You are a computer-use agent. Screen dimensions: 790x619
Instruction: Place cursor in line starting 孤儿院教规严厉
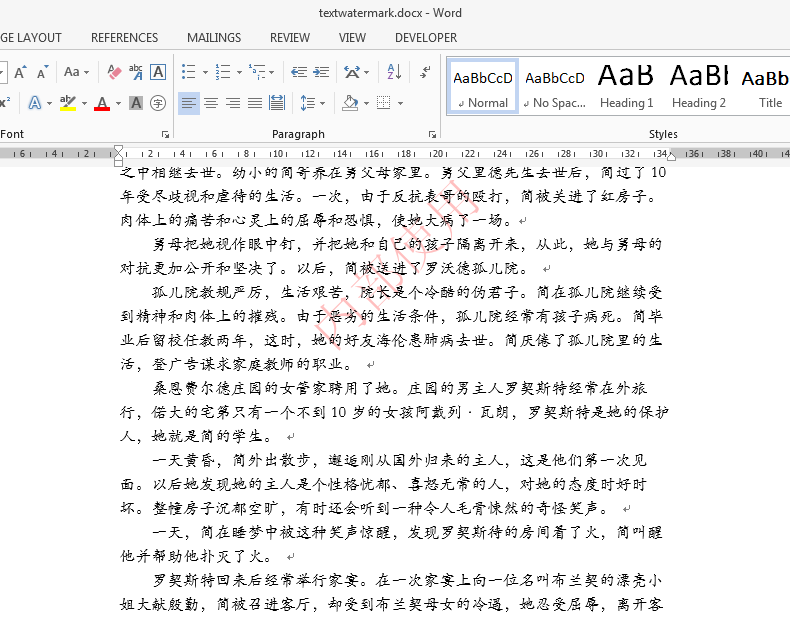pos(407,292)
